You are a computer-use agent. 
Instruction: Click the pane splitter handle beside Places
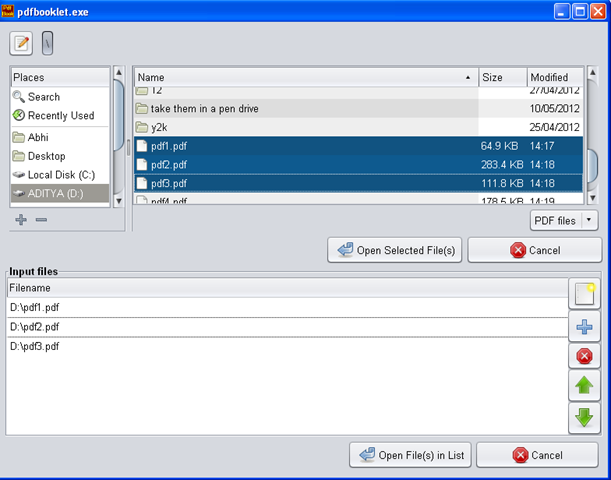[x=129, y=148]
